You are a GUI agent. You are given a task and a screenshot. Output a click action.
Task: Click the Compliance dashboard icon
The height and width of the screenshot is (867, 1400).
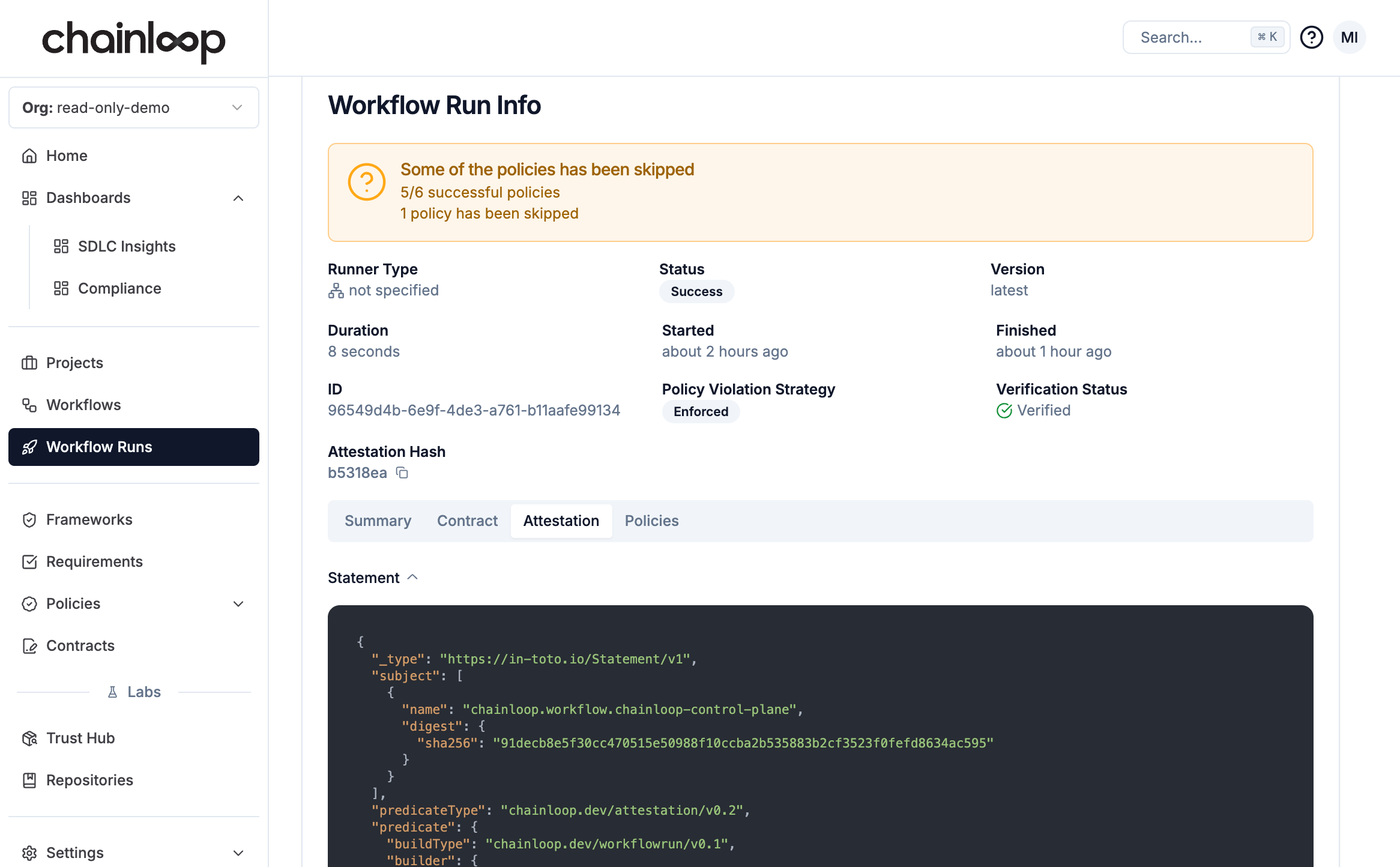[x=61, y=288]
